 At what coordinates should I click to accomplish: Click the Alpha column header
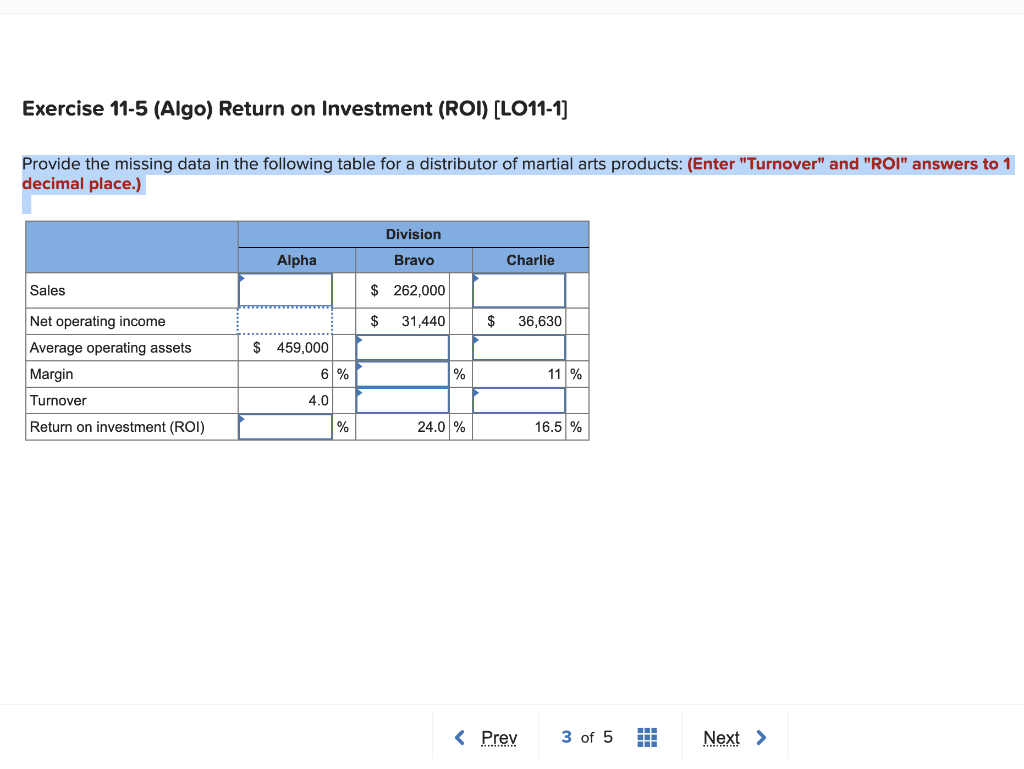tap(296, 260)
